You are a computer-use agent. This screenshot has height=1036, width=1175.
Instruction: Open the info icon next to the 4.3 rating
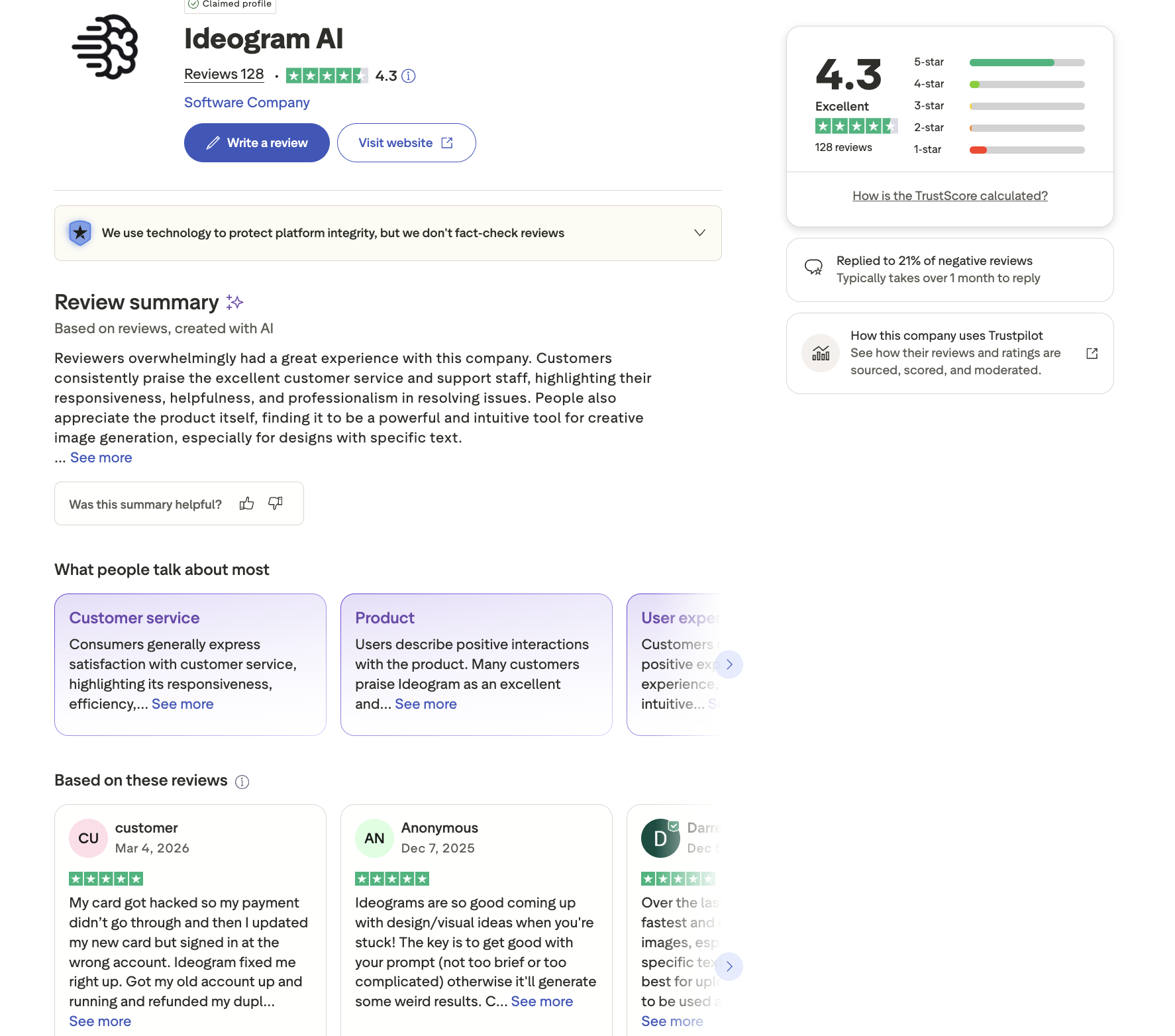tap(409, 76)
